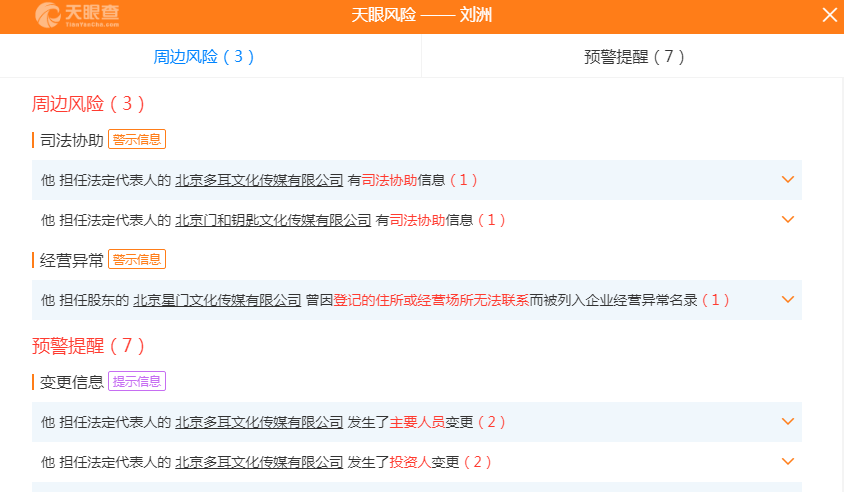The height and width of the screenshot is (492, 844).
Task: Click red 主要人员 text
Action: [417, 423]
